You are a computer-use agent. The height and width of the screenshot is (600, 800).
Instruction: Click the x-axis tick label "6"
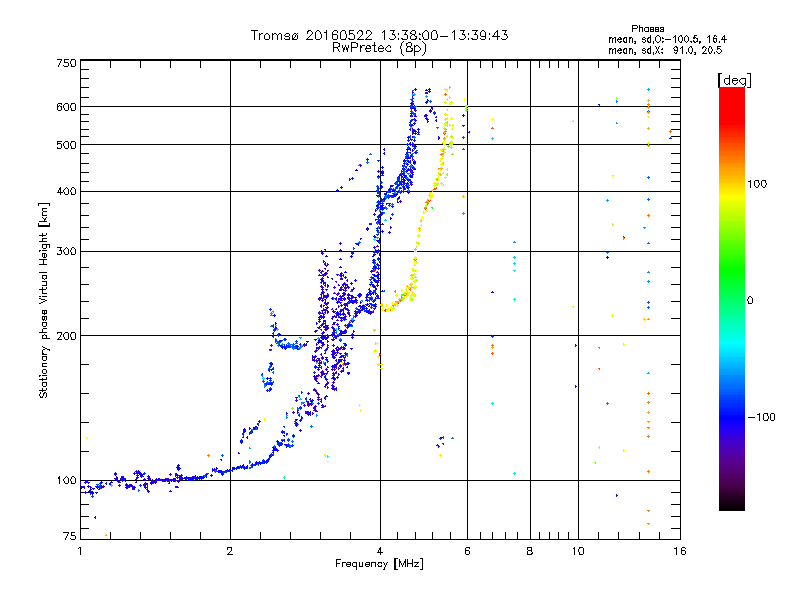pyautogui.click(x=467, y=551)
